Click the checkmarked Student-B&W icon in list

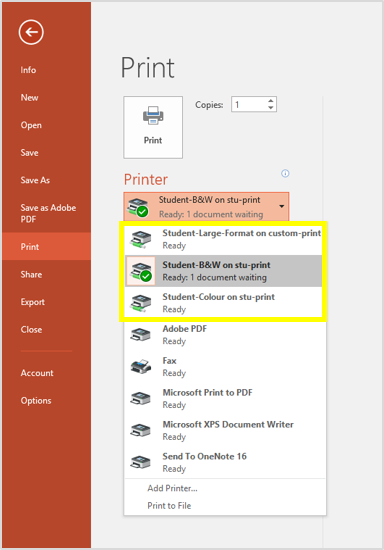tap(141, 271)
